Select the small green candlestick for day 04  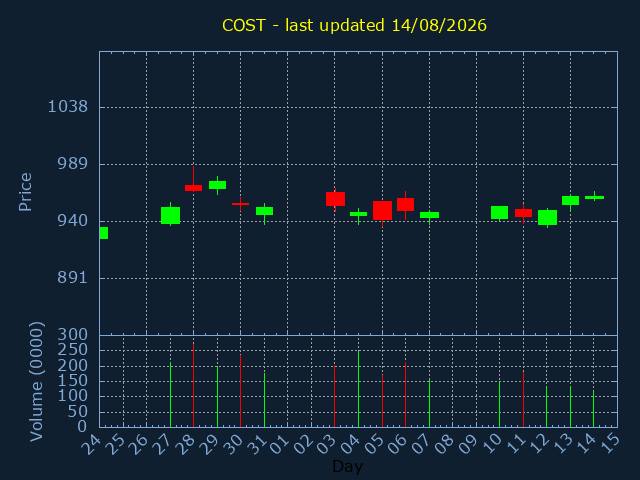coord(358,214)
